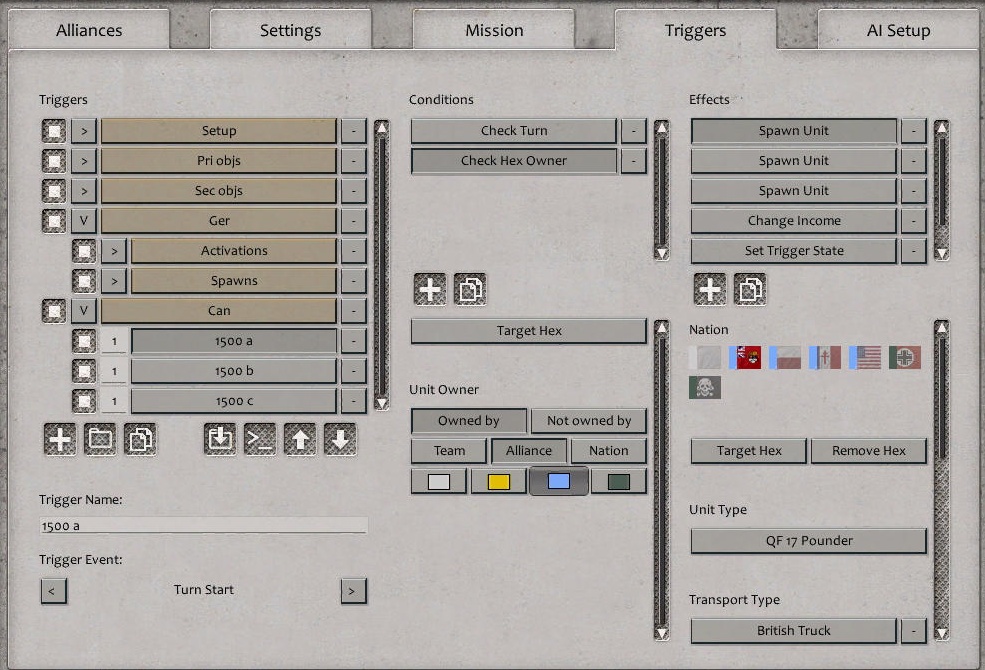985x670 pixels.
Task: Click the add condition plus icon
Action: click(x=429, y=288)
